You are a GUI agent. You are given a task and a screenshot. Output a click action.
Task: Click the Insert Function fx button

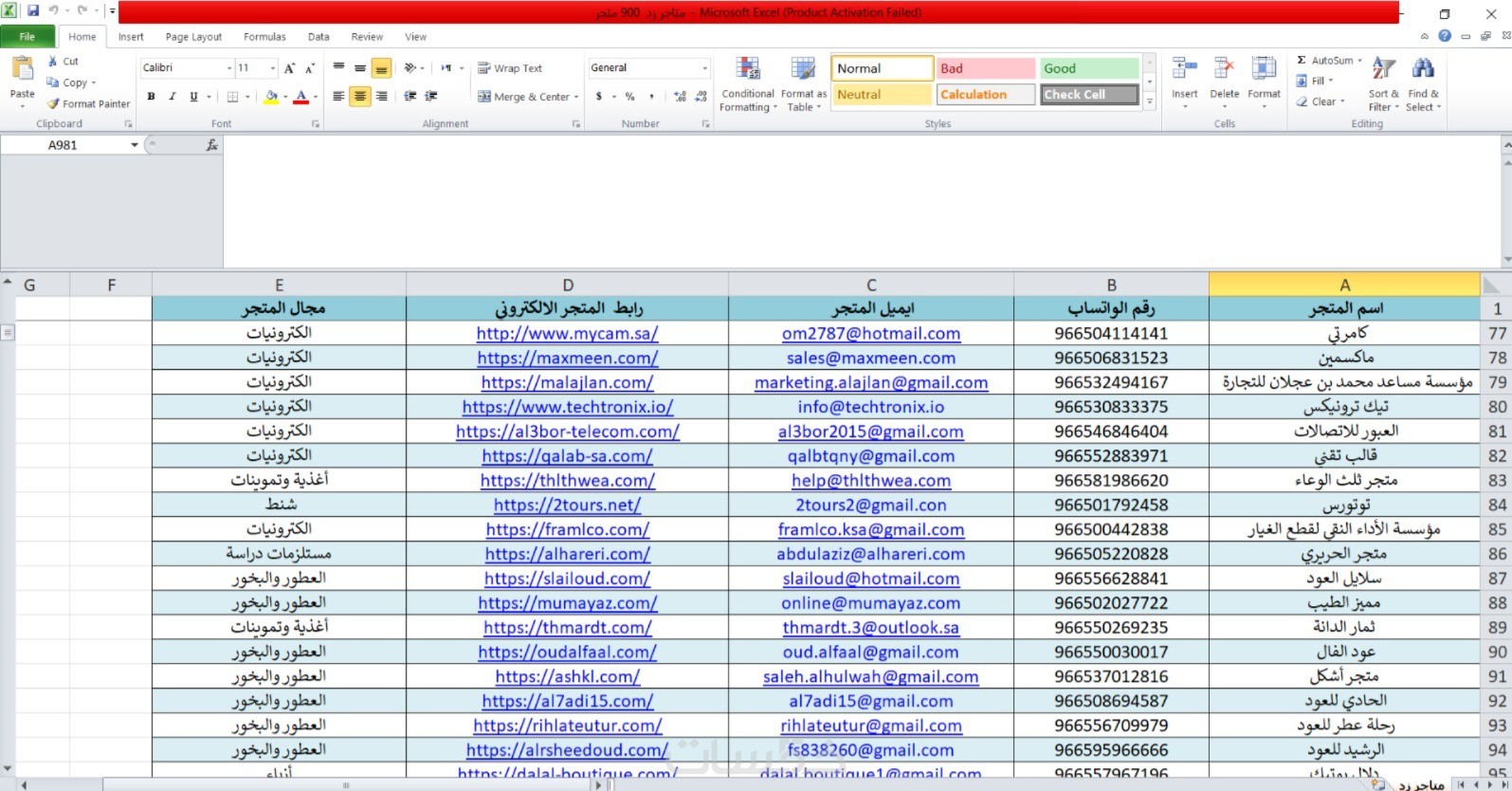211,145
